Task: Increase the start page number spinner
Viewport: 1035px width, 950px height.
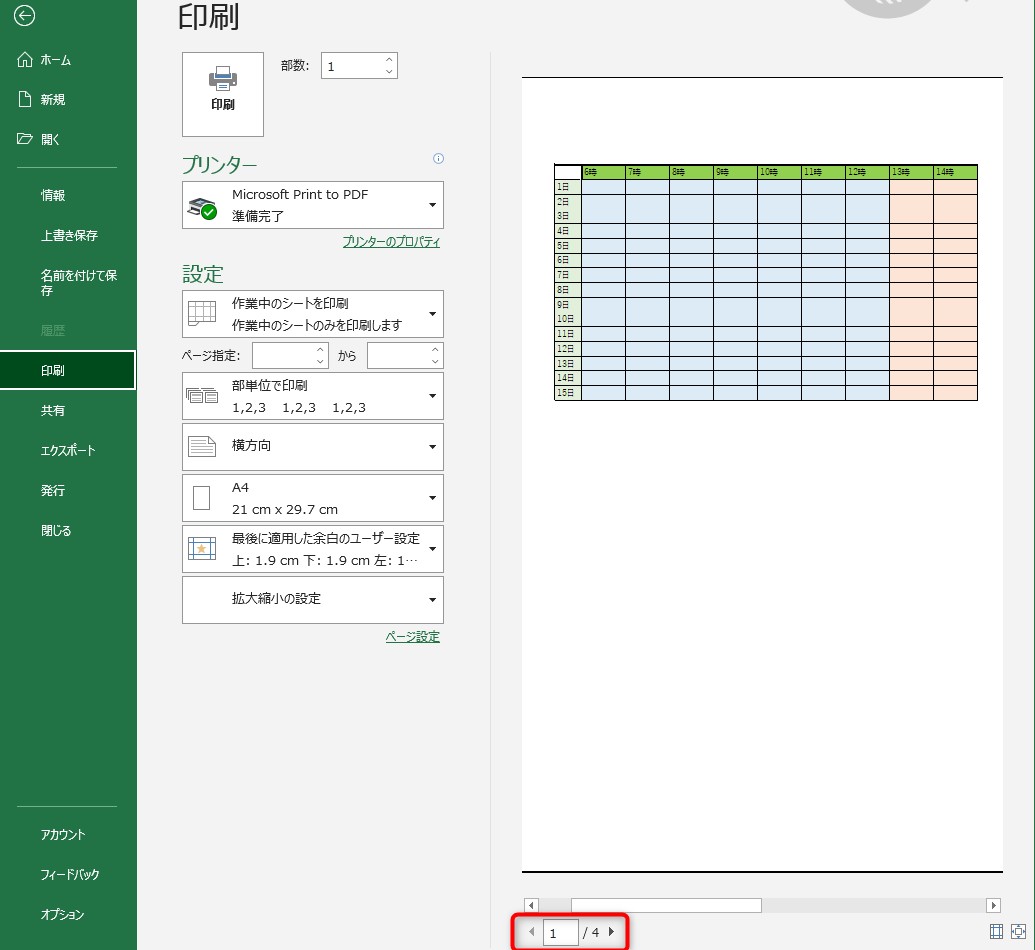Action: (x=320, y=350)
